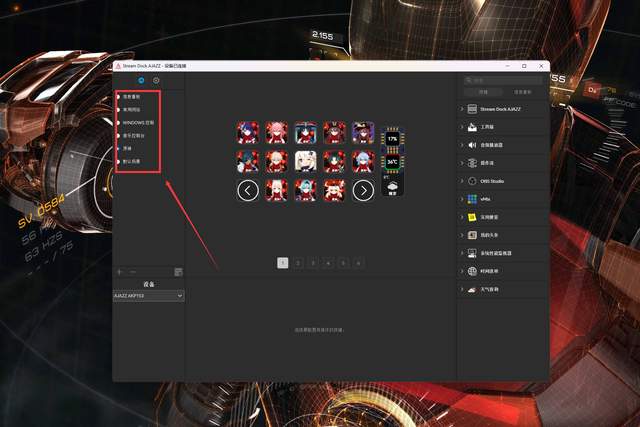Click the list icon beside plus and minus

(178, 272)
